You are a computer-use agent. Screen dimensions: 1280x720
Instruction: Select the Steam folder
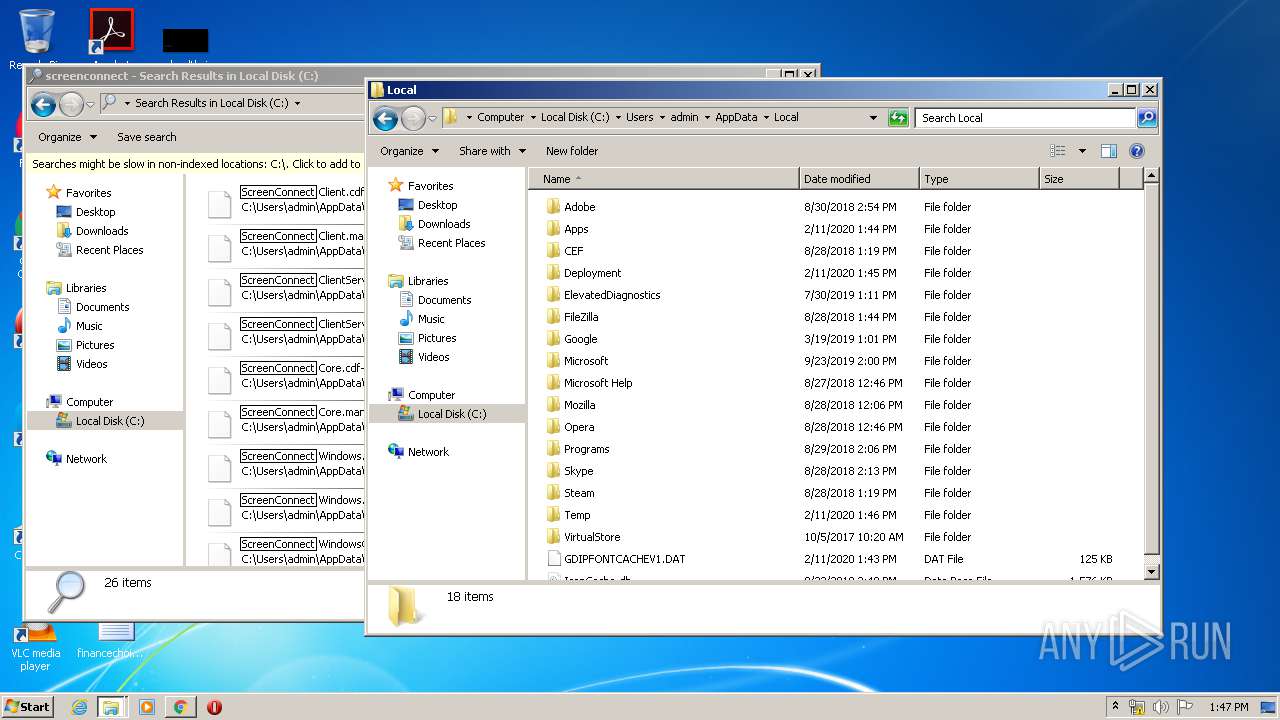click(579, 493)
